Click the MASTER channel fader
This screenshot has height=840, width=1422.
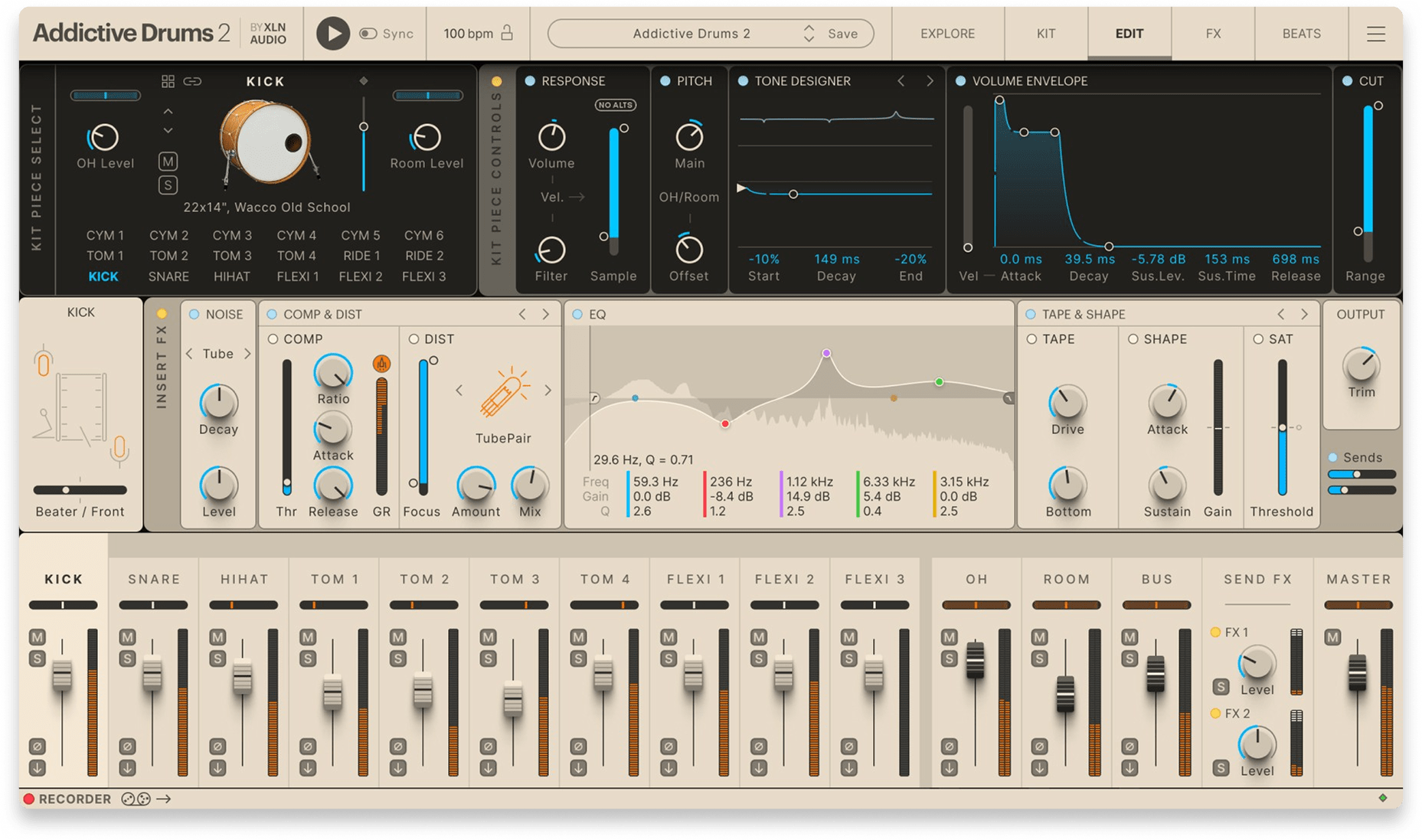1357,672
